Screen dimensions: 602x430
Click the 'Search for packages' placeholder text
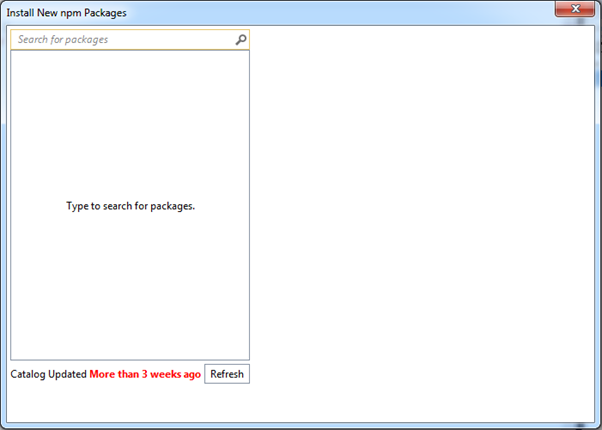(x=63, y=40)
